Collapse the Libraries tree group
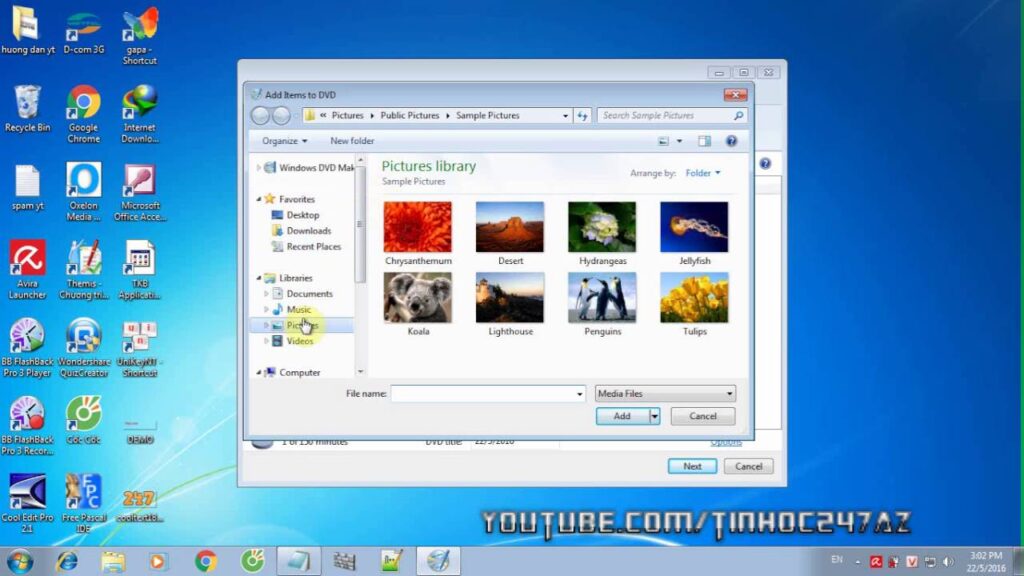 tap(259, 278)
